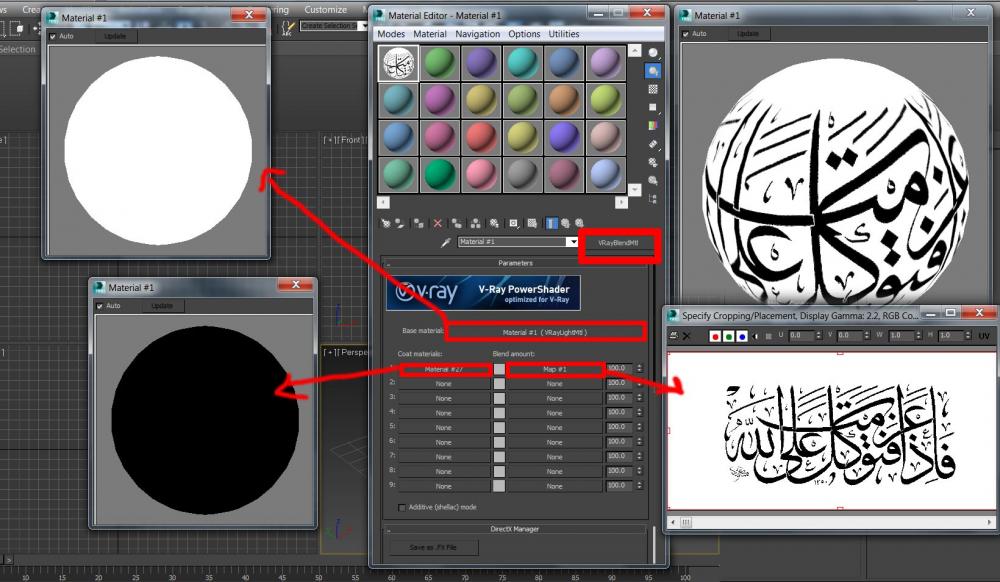Toggle the Backlight icon in Material Editor
The width and height of the screenshot is (1000, 582).
point(652,71)
